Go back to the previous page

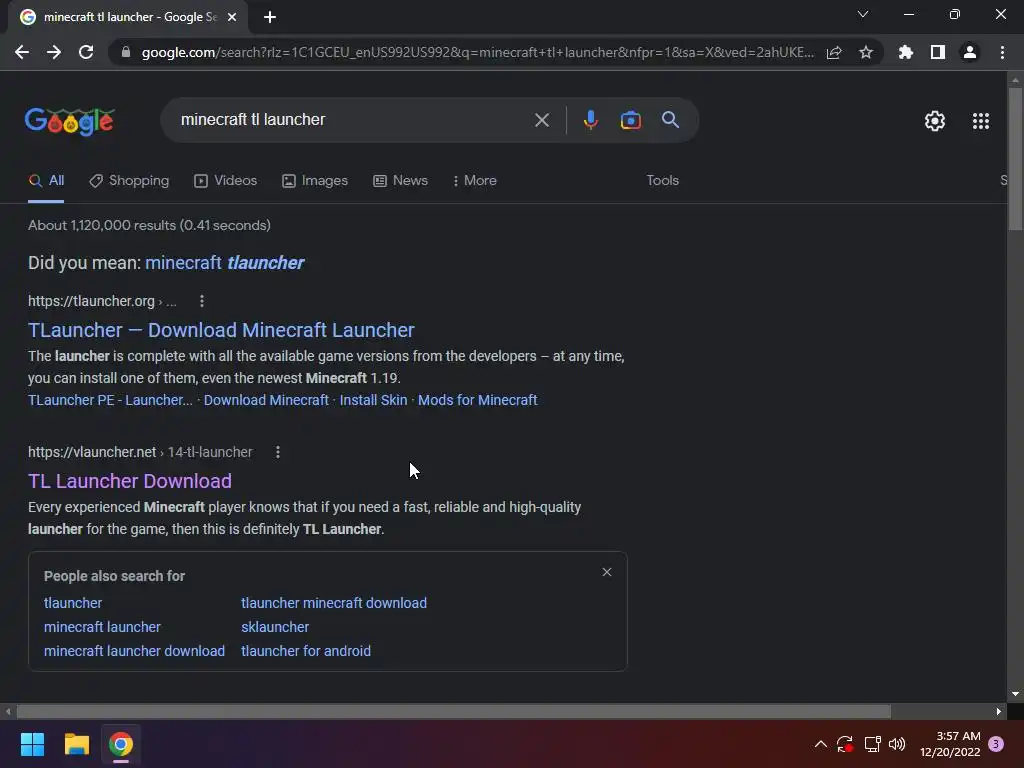tap(22, 52)
